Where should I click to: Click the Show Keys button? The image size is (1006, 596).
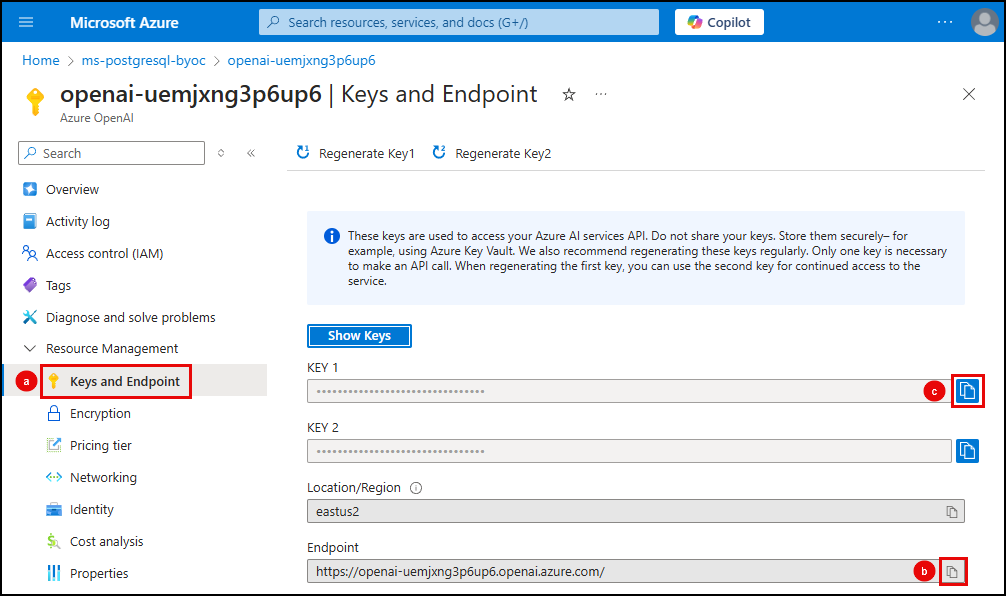click(x=359, y=336)
